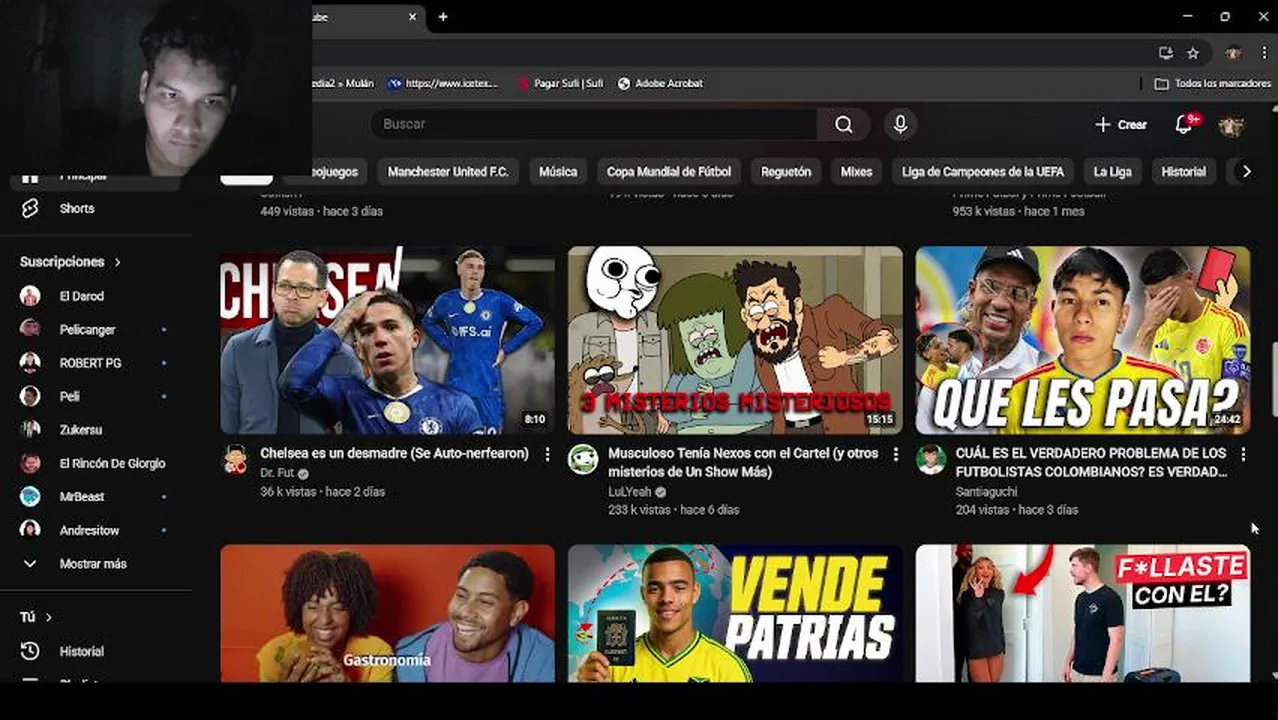Play the Chelsea es un desmadre thumbnail
The width and height of the screenshot is (1278, 720).
(x=387, y=340)
